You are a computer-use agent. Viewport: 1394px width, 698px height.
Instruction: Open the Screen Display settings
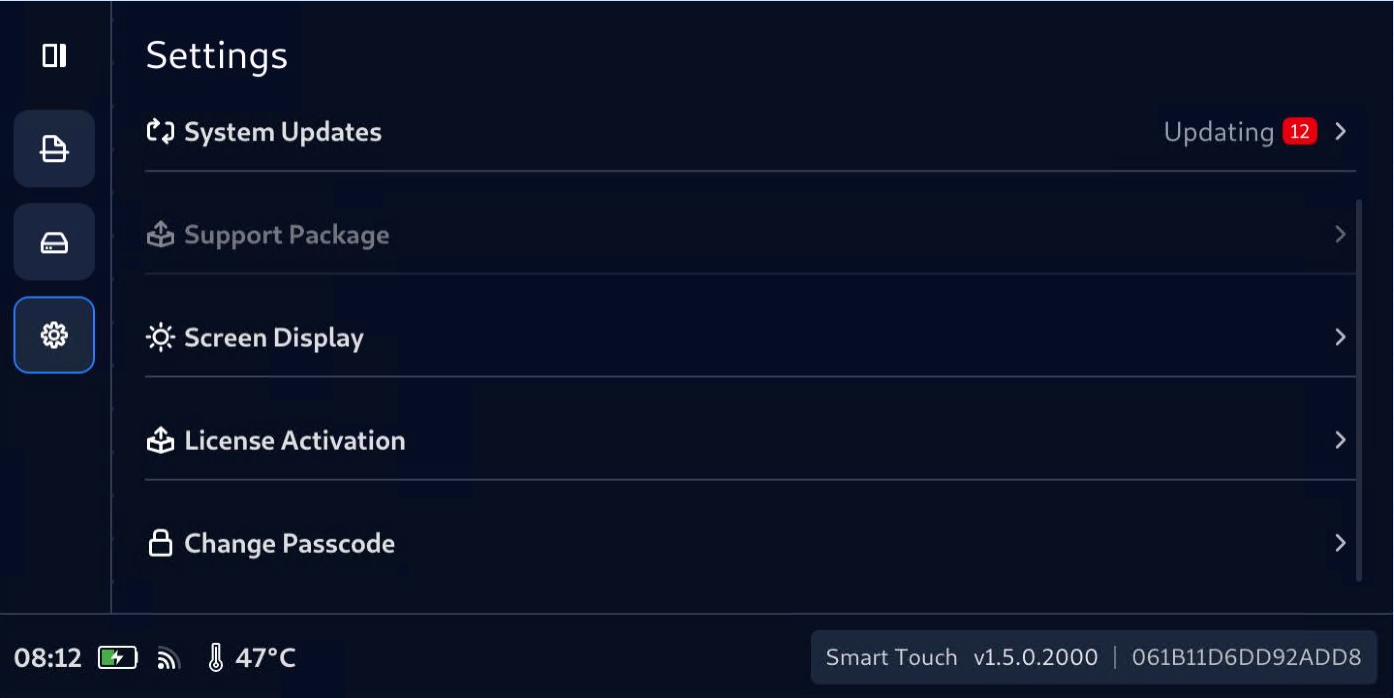274,338
